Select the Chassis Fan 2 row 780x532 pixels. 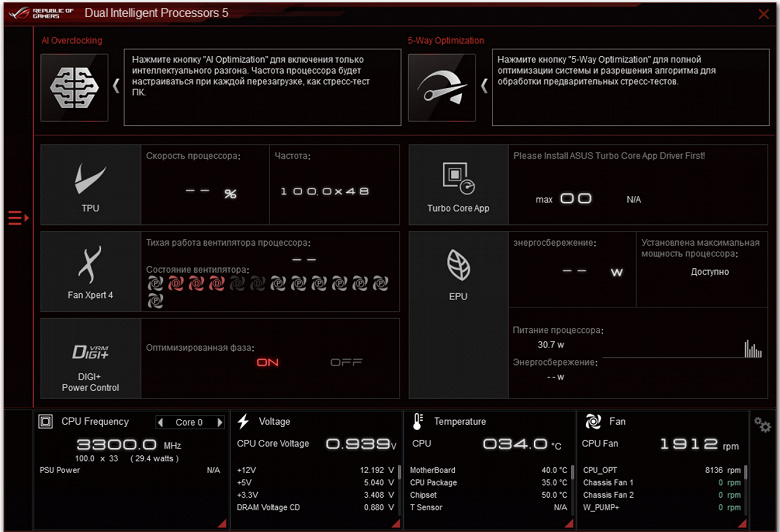click(x=662, y=495)
